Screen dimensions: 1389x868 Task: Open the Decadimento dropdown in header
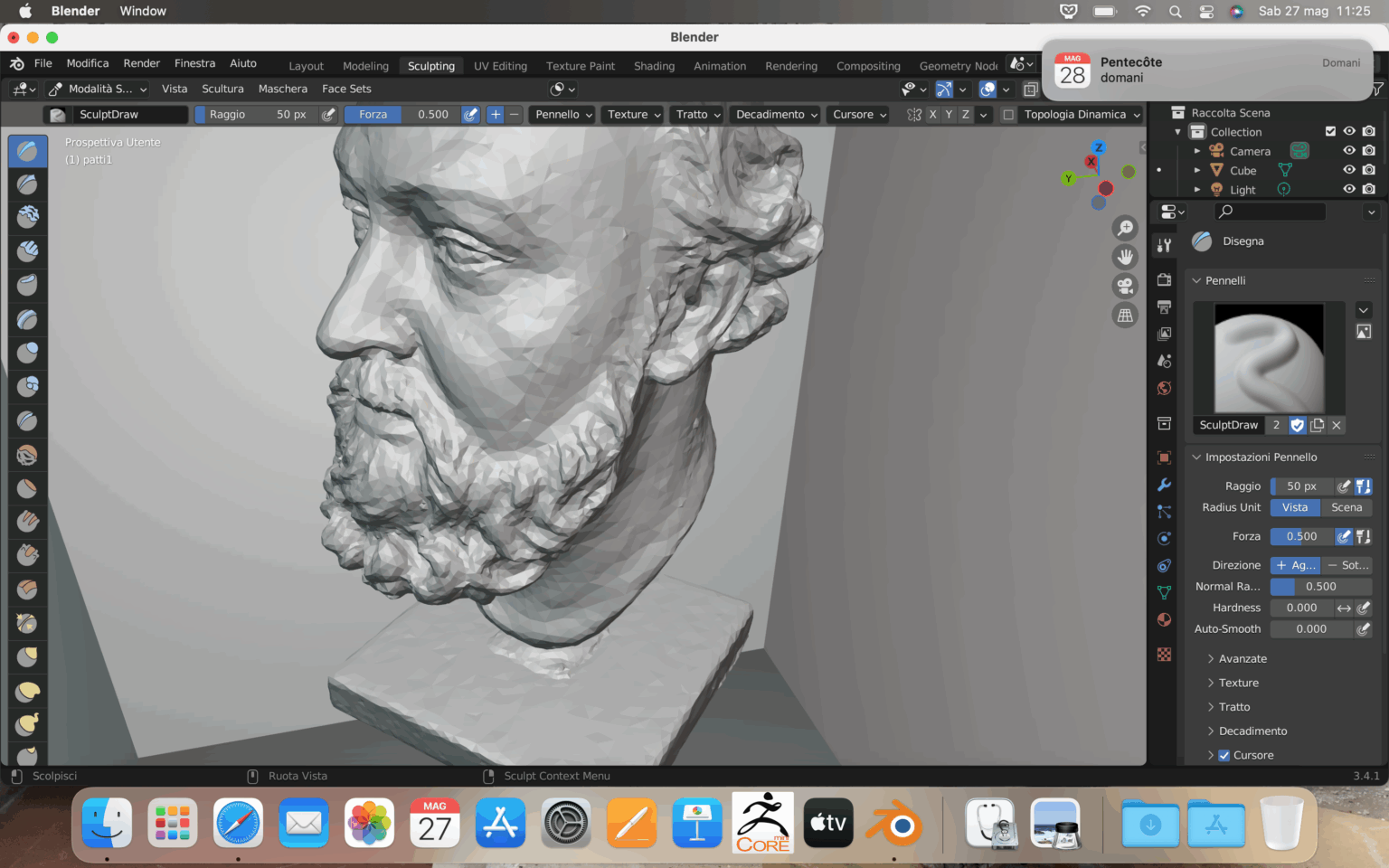(776, 115)
